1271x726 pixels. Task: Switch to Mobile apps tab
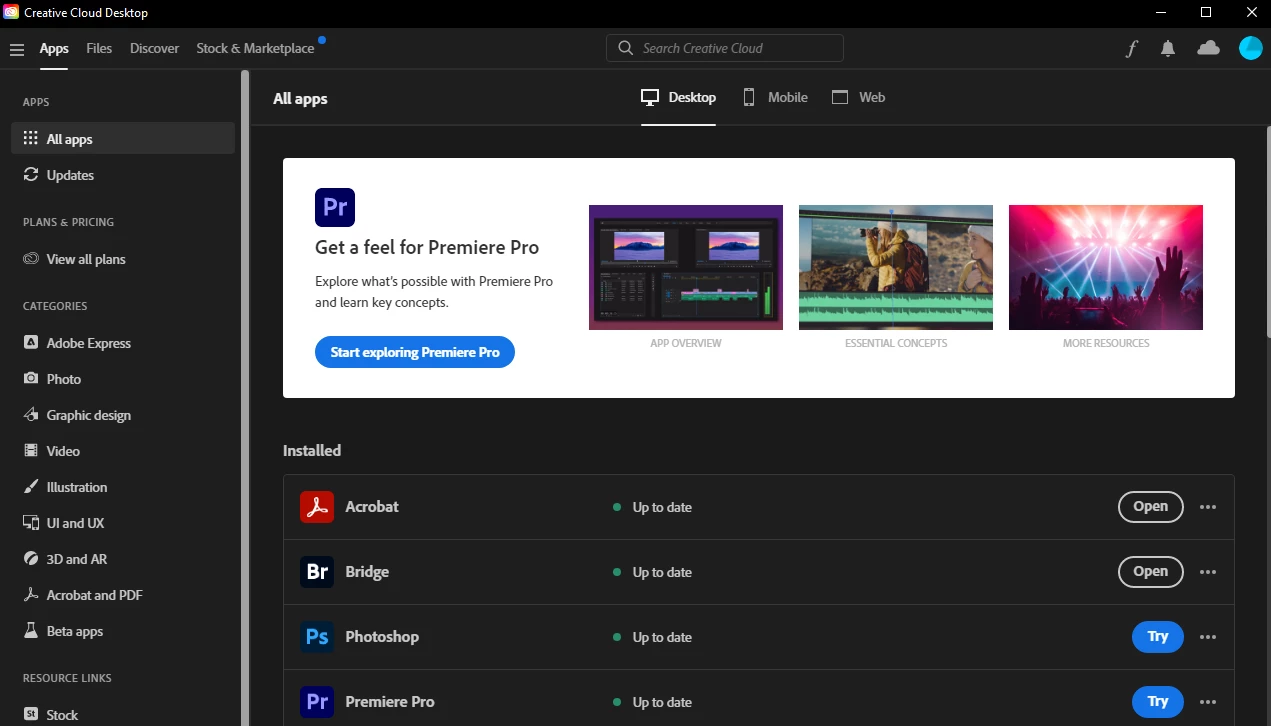pyautogui.click(x=775, y=97)
